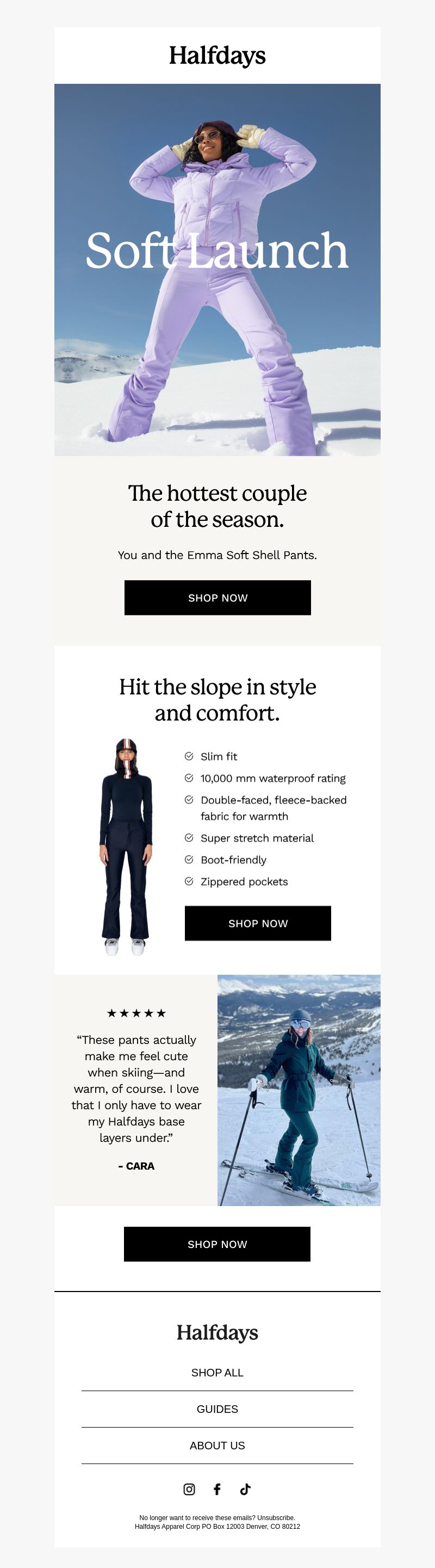Click the Soft Launch hero image

217,269
